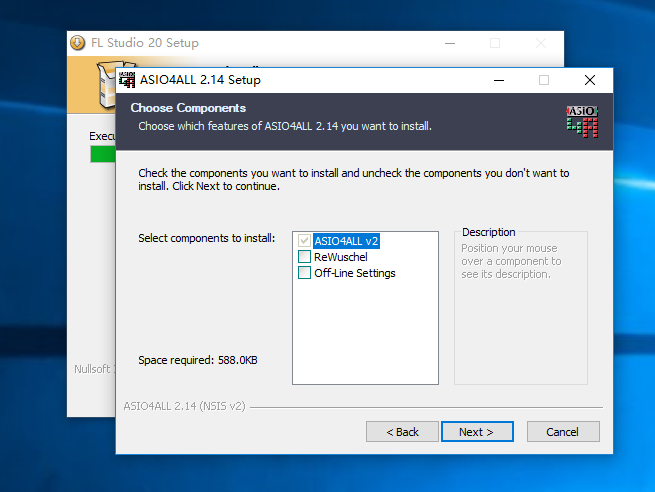Click the Description group box text
The image size is (655, 492).
pos(509,261)
